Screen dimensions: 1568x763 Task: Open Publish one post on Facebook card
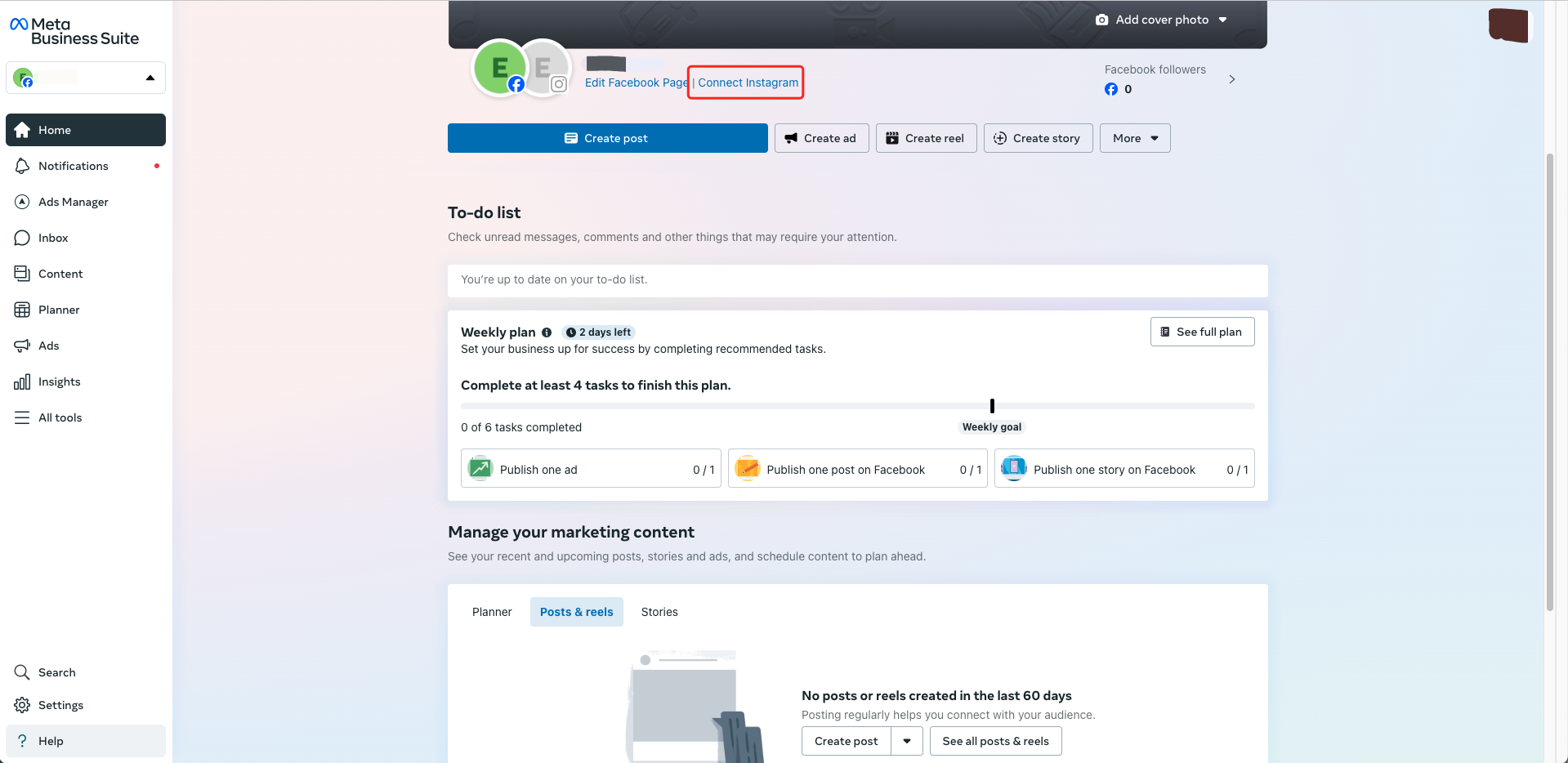pyautogui.click(x=858, y=468)
